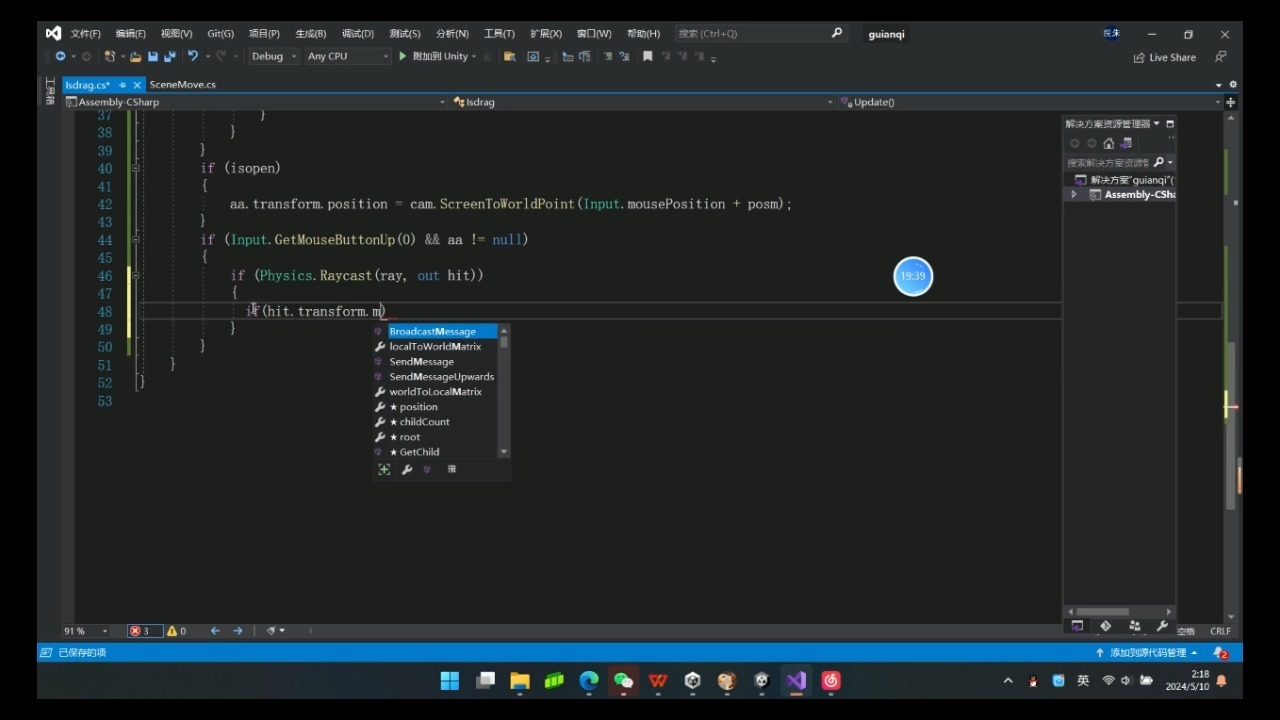This screenshot has height=720, width=1280.
Task: Click the navigate backward arrow in toolbar
Action: 60,56
